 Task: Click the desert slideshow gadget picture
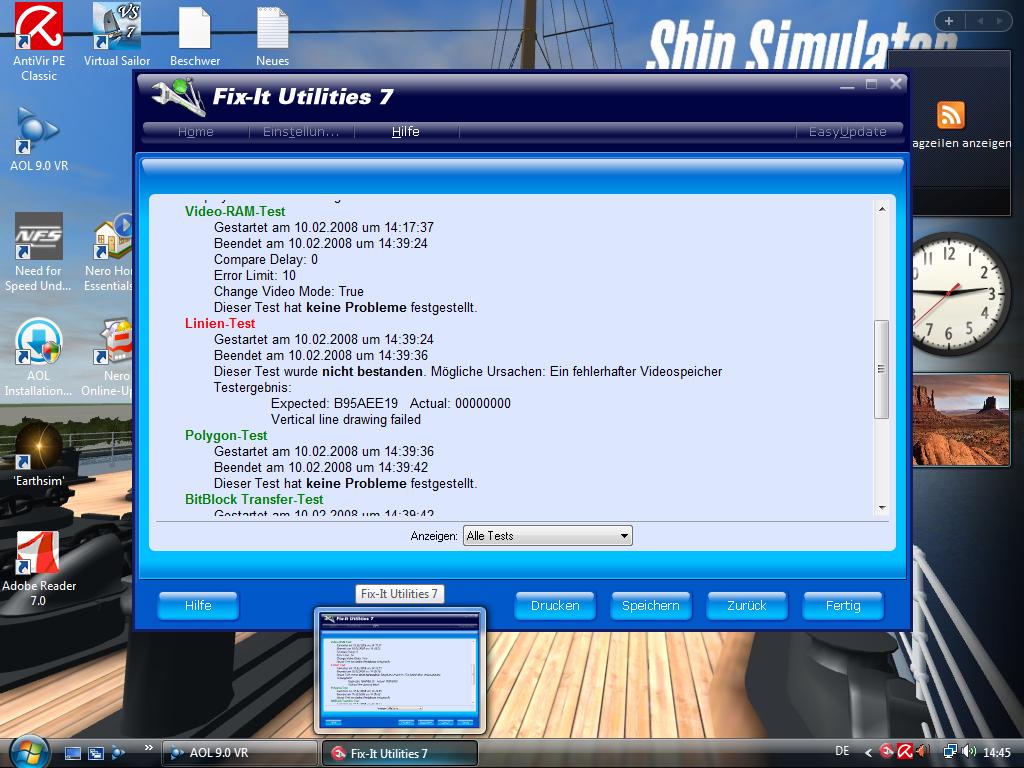pyautogui.click(x=961, y=419)
